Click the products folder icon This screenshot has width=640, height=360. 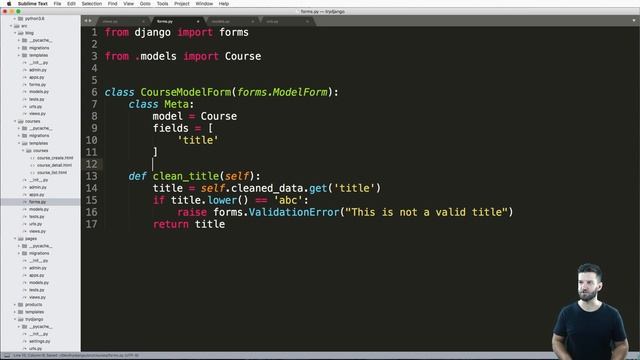[x=21, y=305]
